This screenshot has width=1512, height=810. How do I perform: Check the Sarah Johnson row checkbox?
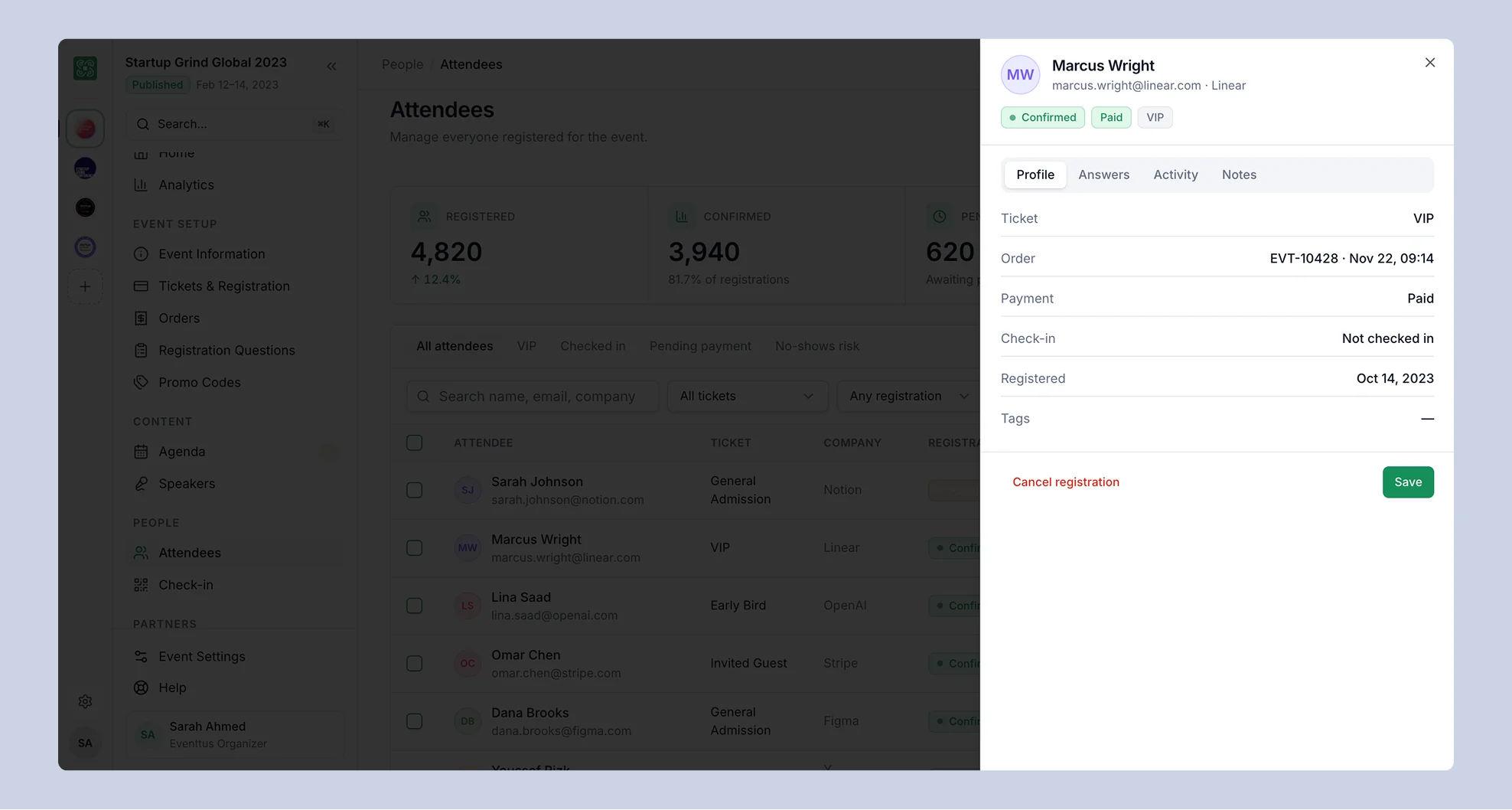point(414,490)
